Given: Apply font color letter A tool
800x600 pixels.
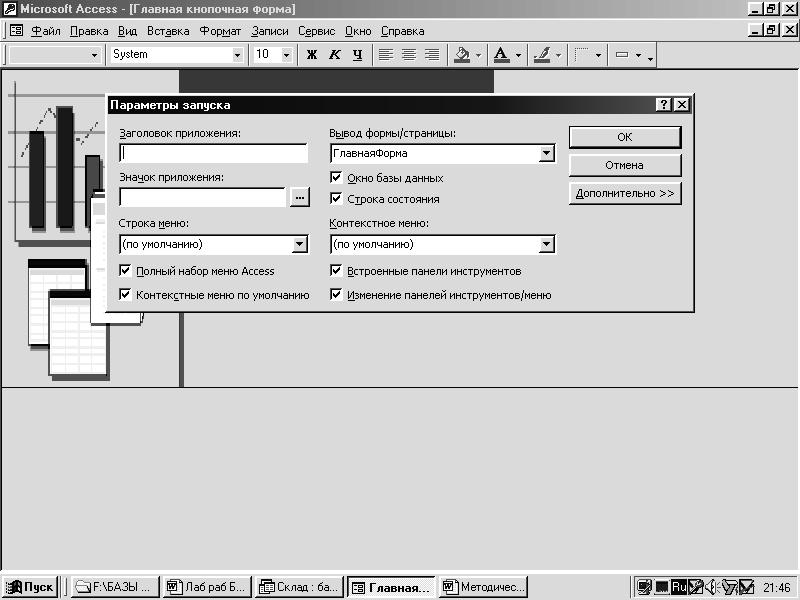Looking at the screenshot, I should tap(502, 55).
